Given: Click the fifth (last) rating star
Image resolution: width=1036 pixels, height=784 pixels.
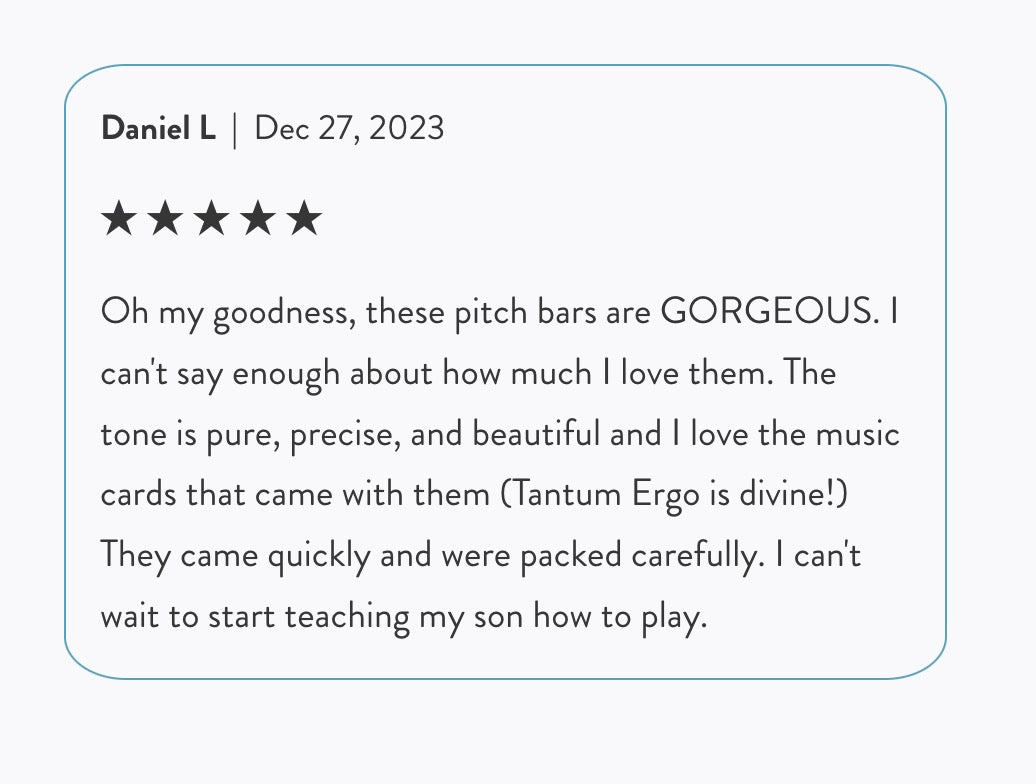Looking at the screenshot, I should point(303,218).
